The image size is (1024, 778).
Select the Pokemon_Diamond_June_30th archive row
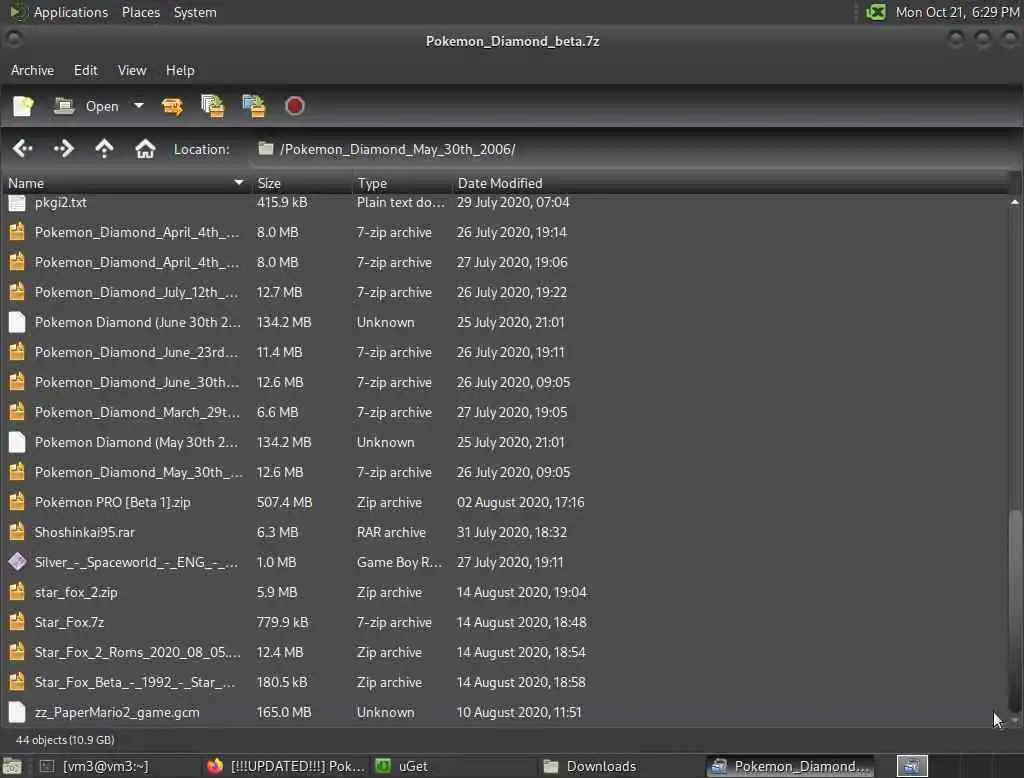coord(506,382)
